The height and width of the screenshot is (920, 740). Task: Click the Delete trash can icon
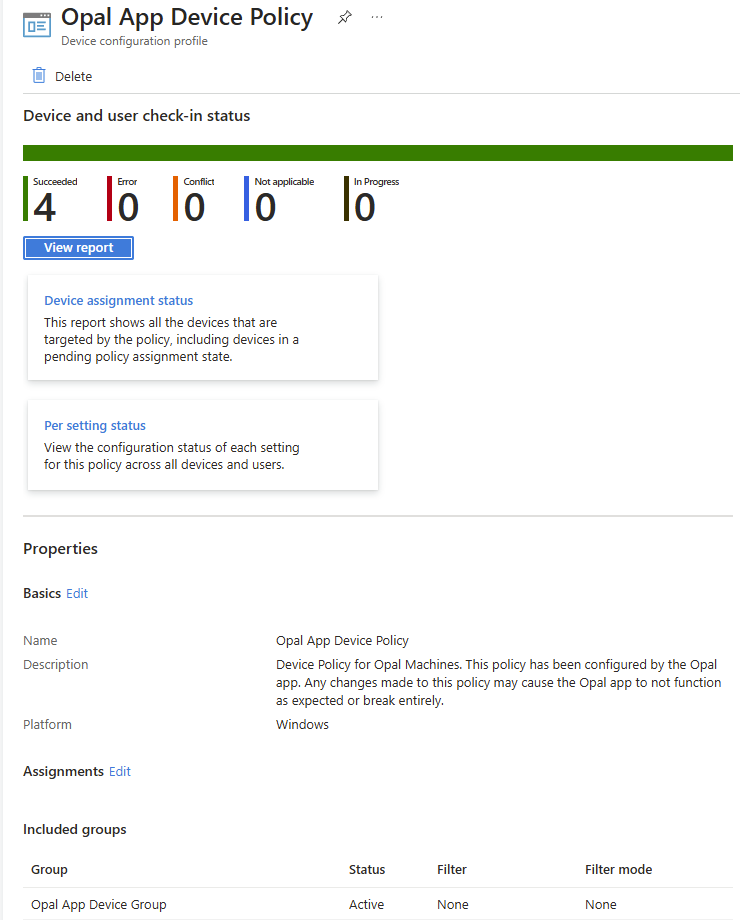coord(39,76)
